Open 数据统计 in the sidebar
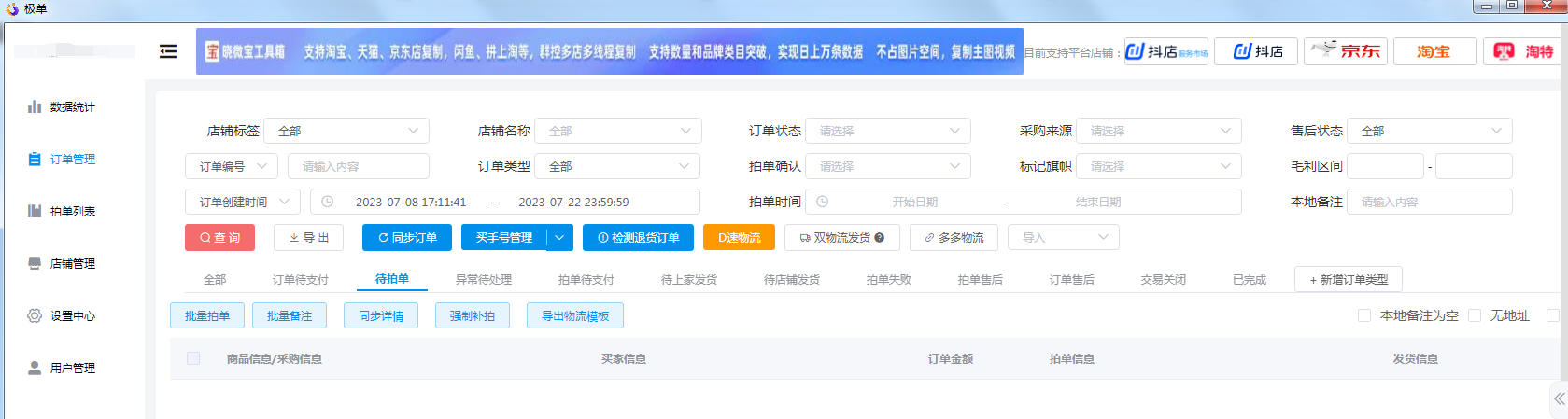The image size is (1568, 419). click(x=62, y=107)
